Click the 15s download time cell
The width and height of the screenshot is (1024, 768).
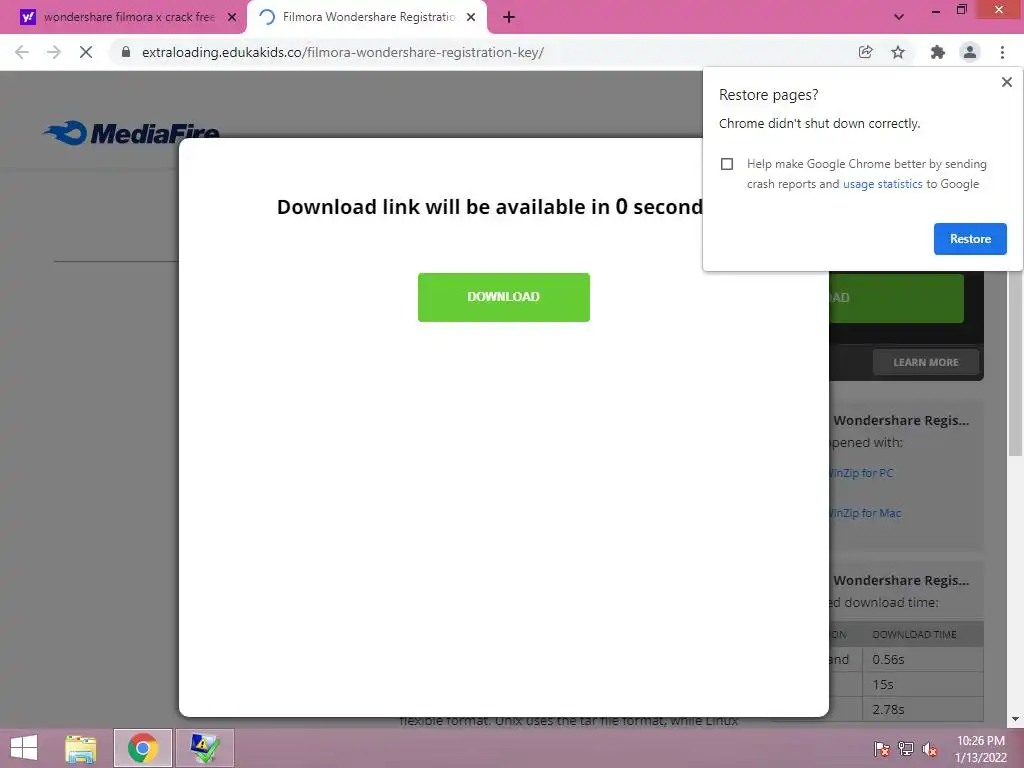coord(922,685)
